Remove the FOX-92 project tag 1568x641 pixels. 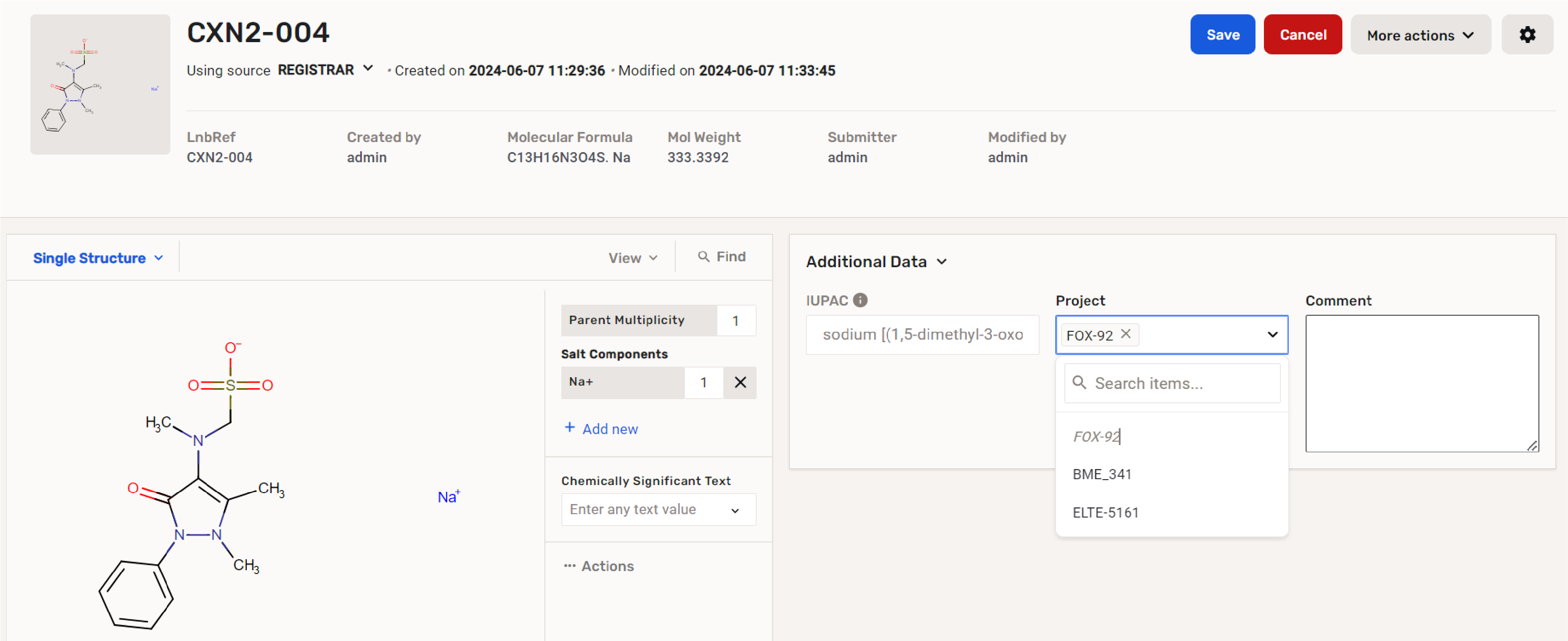pos(1126,334)
